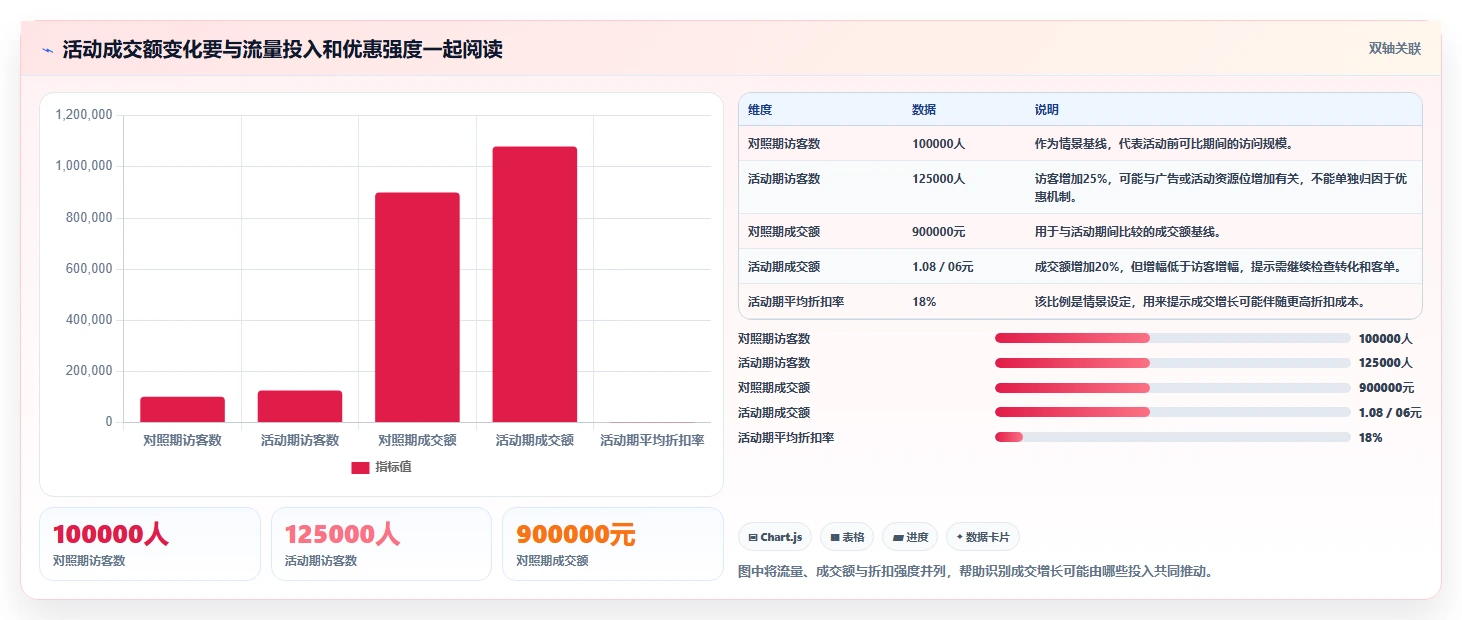
Task: Open the 125000人 data card
Action: (381, 544)
